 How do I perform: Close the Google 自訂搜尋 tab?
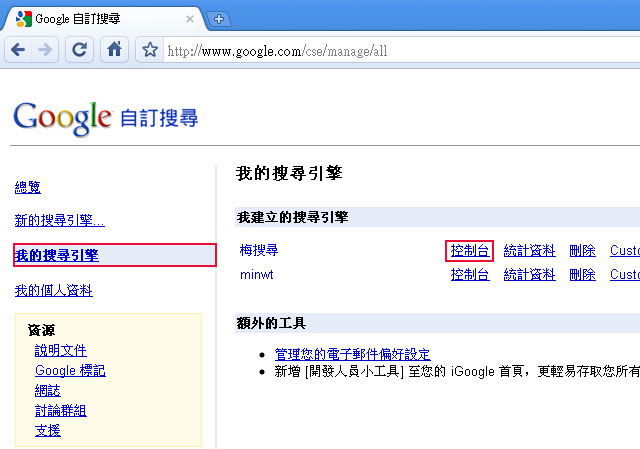click(190, 19)
